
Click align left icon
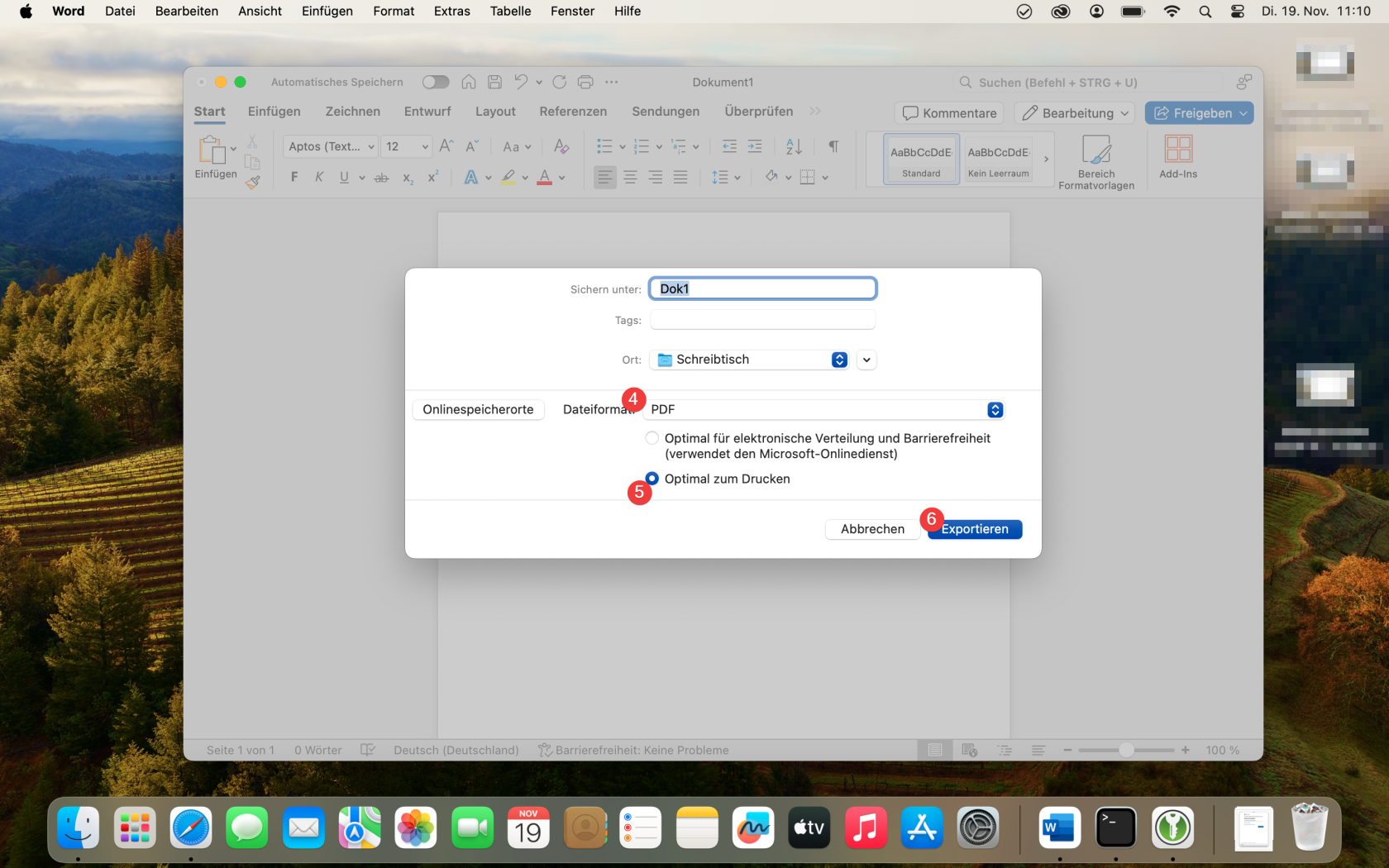pos(605,177)
